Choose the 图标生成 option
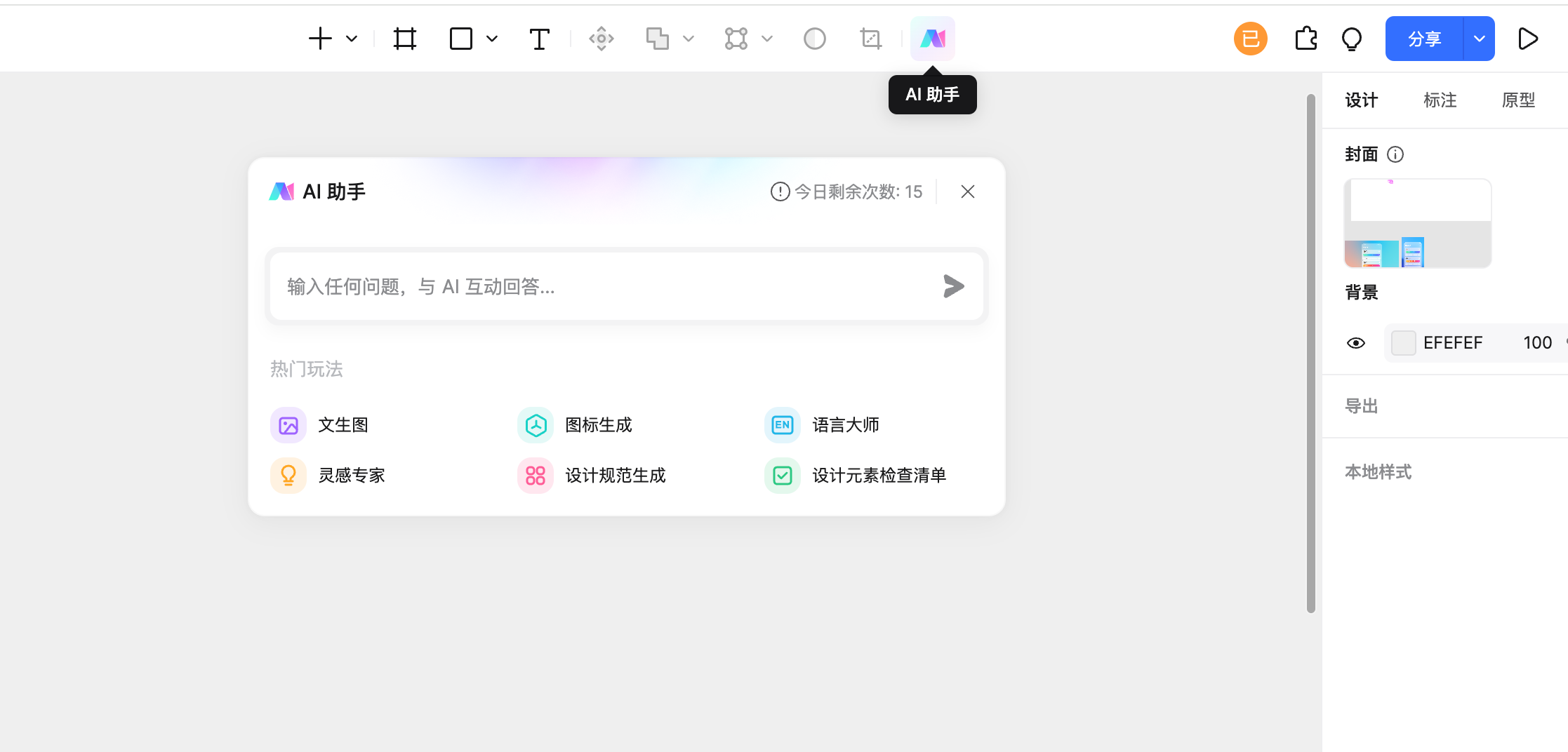 (575, 425)
